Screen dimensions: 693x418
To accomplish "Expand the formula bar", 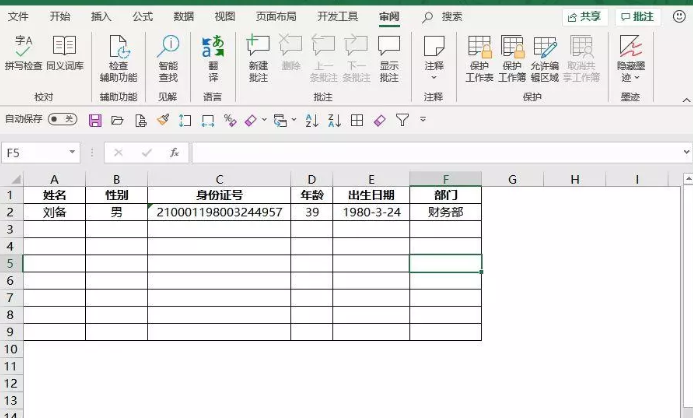I will [686, 152].
